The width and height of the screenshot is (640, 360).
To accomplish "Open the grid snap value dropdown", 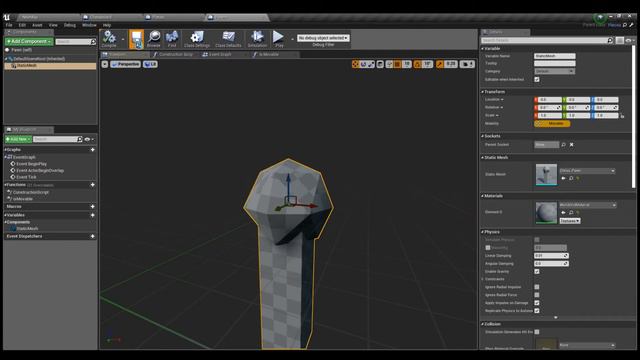I will (407, 64).
